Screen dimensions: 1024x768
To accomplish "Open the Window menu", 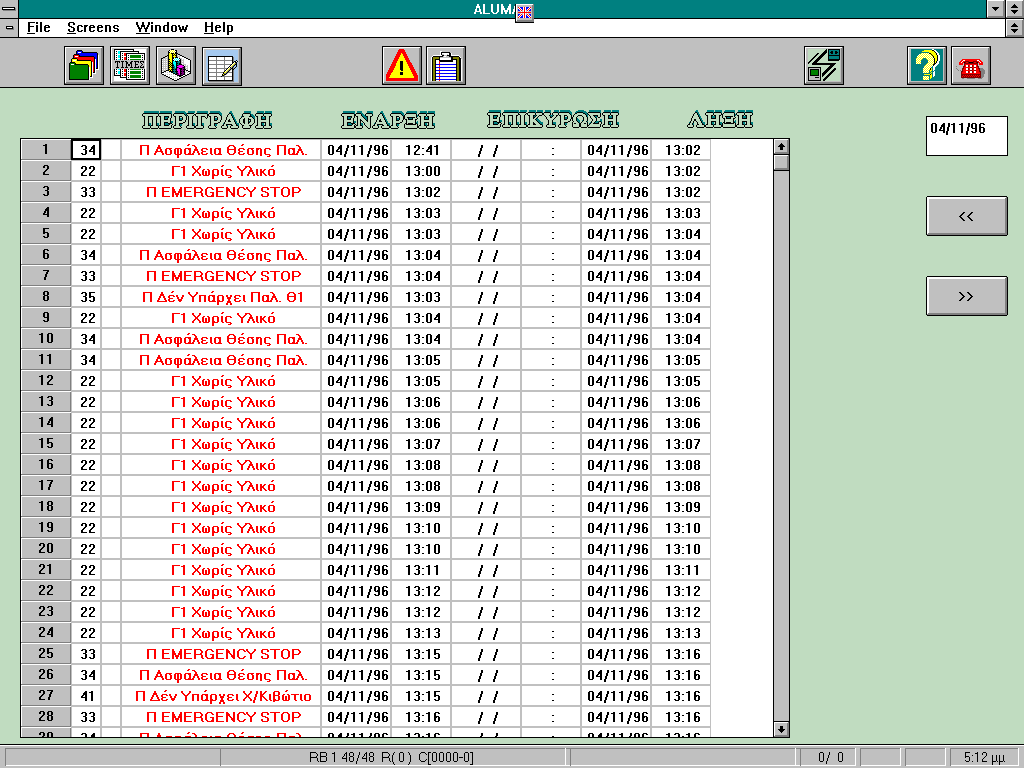I will (x=161, y=28).
